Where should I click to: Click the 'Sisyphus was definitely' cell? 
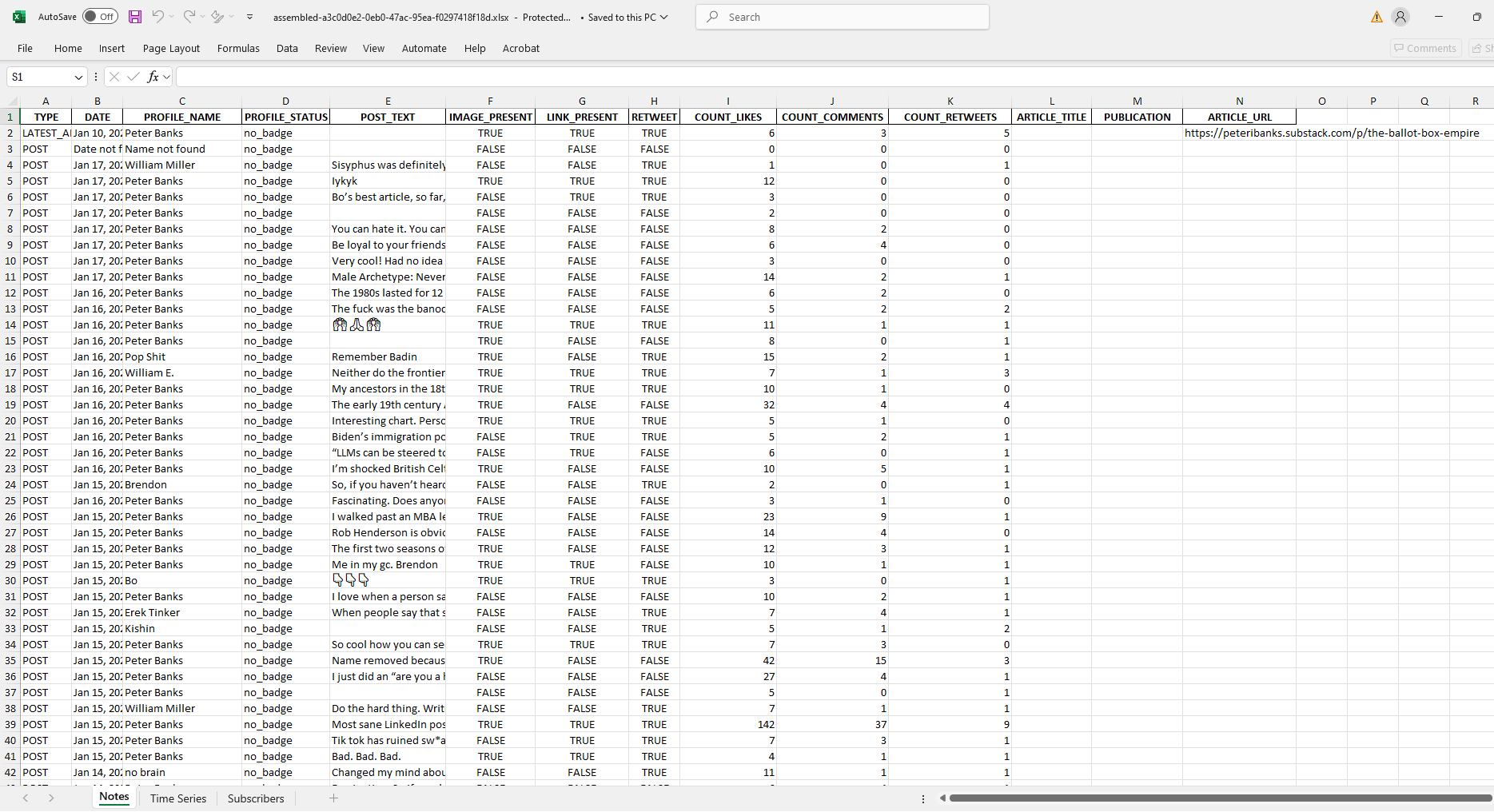[388, 165]
